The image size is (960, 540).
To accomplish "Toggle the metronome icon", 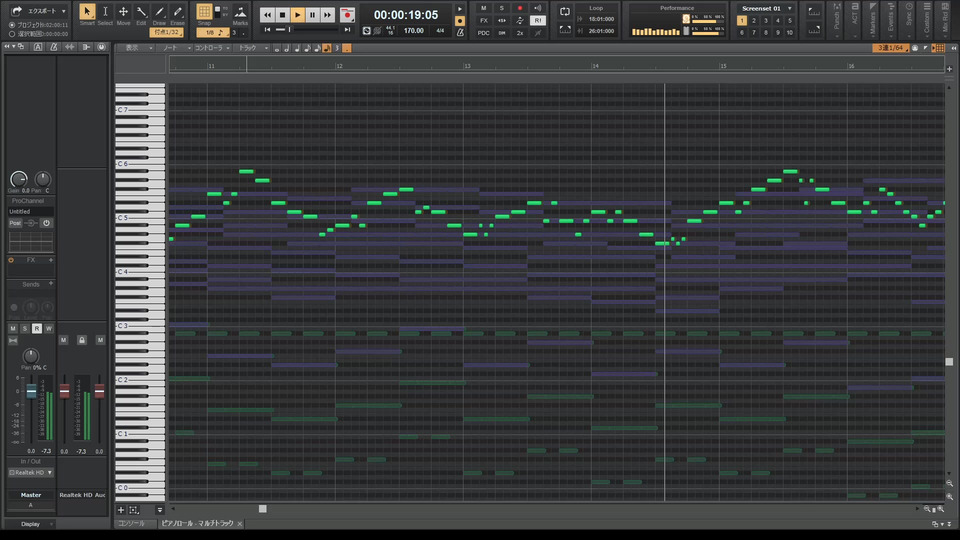I will [x=460, y=32].
